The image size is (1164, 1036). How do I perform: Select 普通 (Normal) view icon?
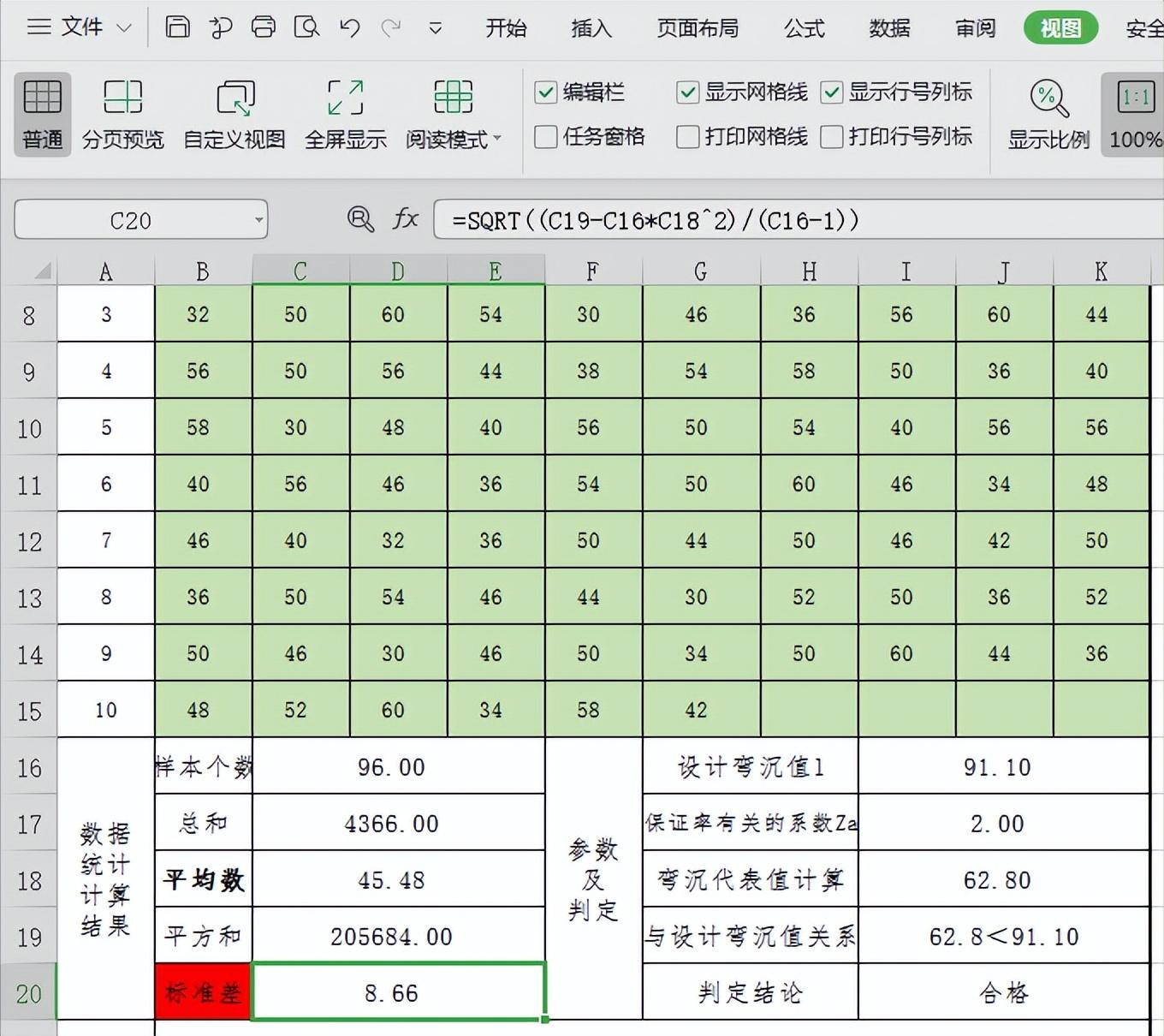pyautogui.click(x=41, y=113)
